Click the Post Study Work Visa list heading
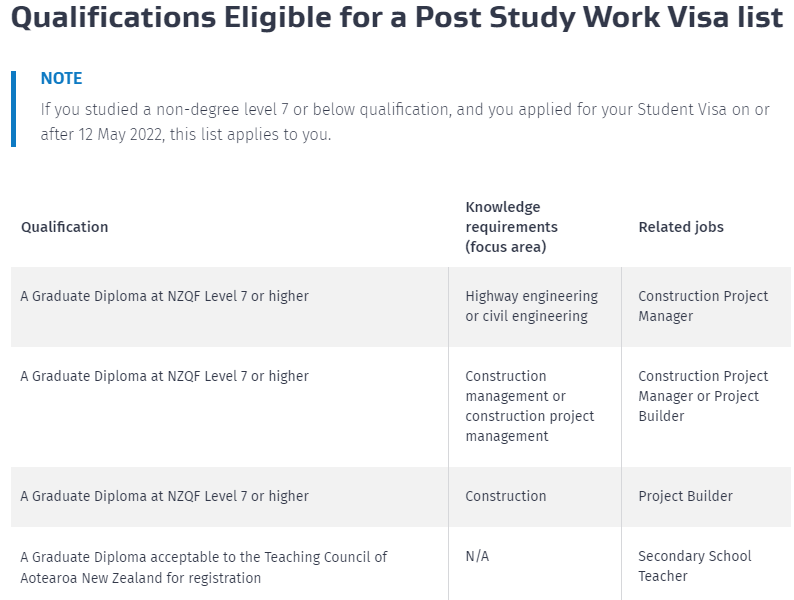Image resolution: width=794 pixels, height=600 pixels. tap(396, 20)
